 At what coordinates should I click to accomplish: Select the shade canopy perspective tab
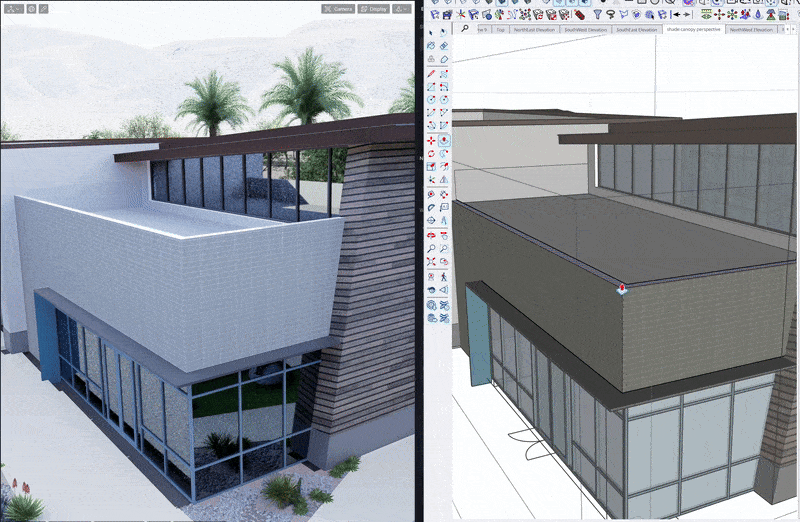pyautogui.click(x=693, y=29)
